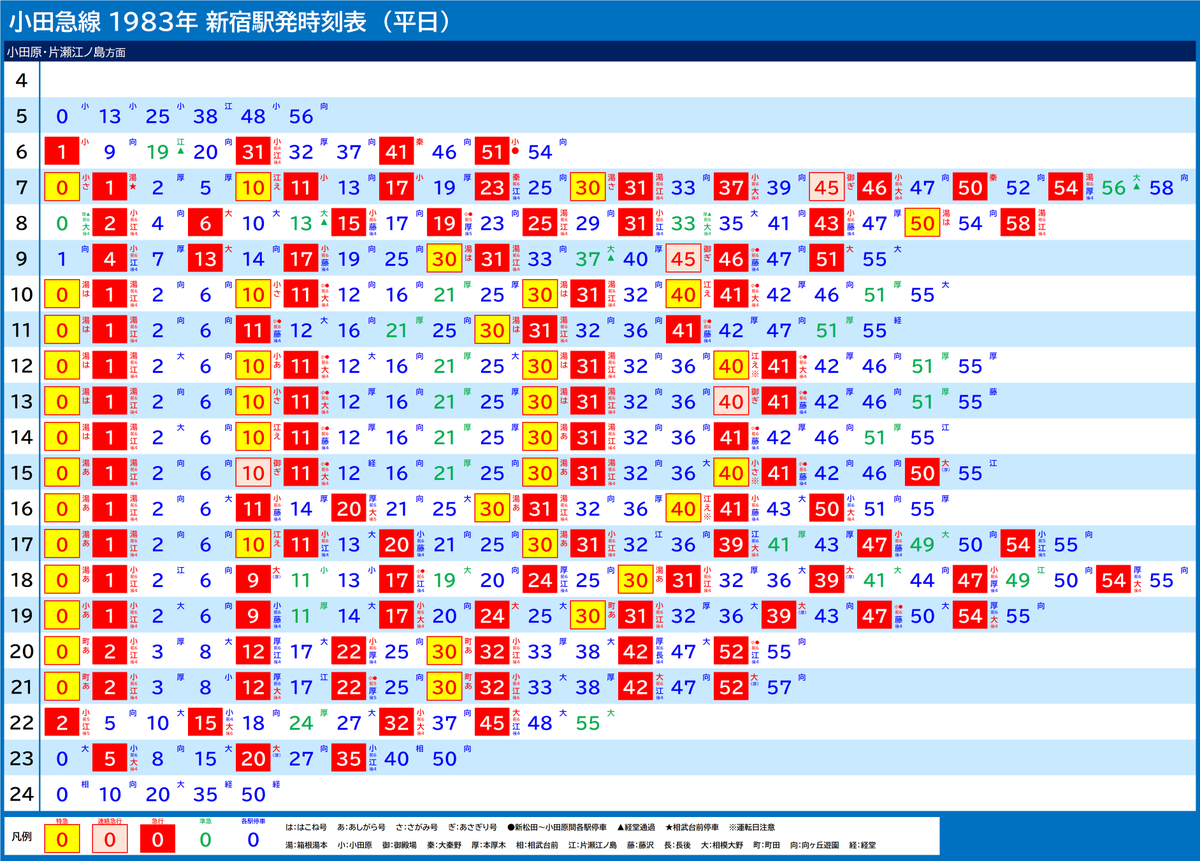Click the 5:00 departure (0 in row 5)
1200x861 pixels.
click(62, 116)
